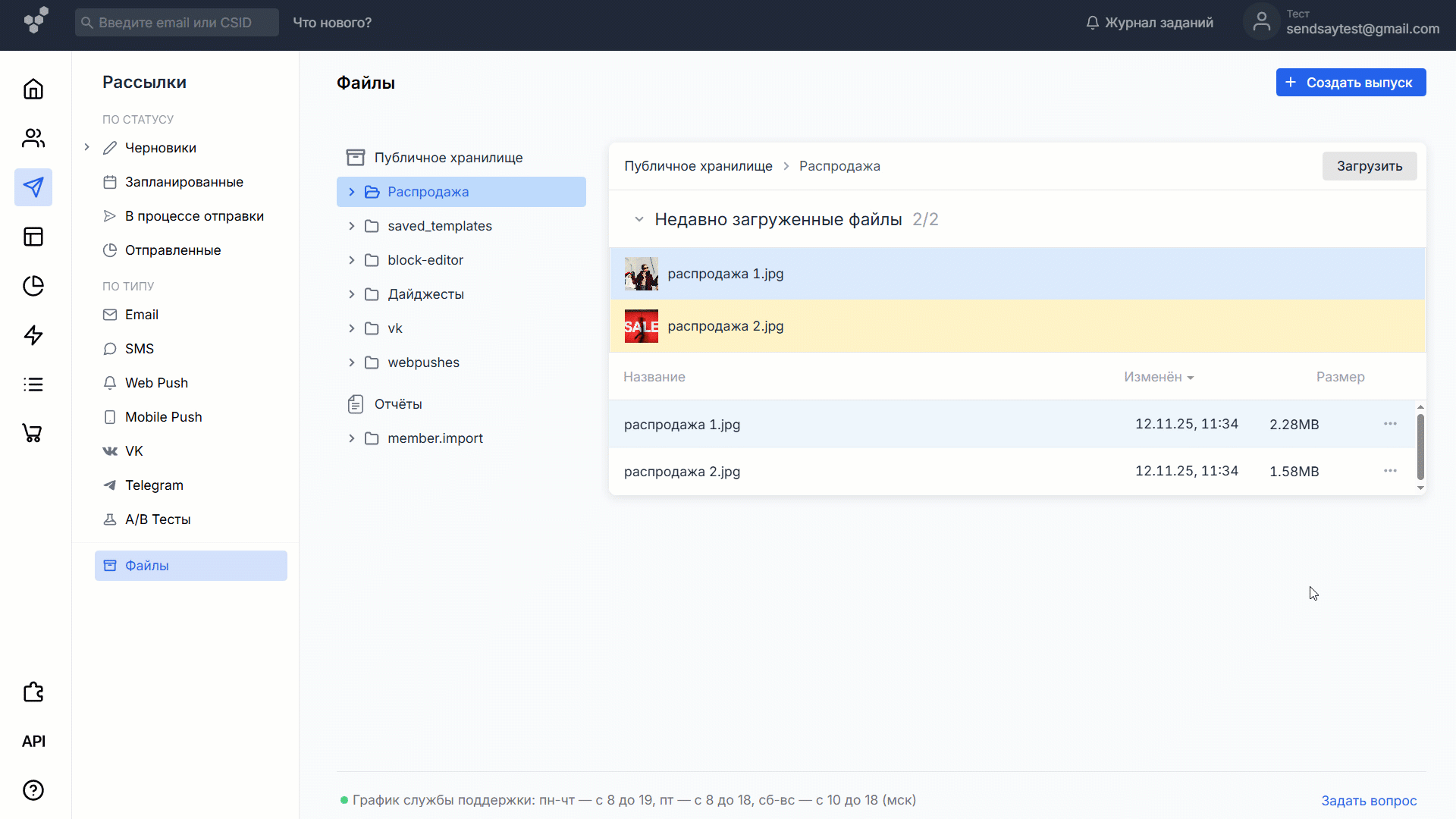
Task: Open options menu for распродажа 1.jpg row
Action: coord(1389,424)
